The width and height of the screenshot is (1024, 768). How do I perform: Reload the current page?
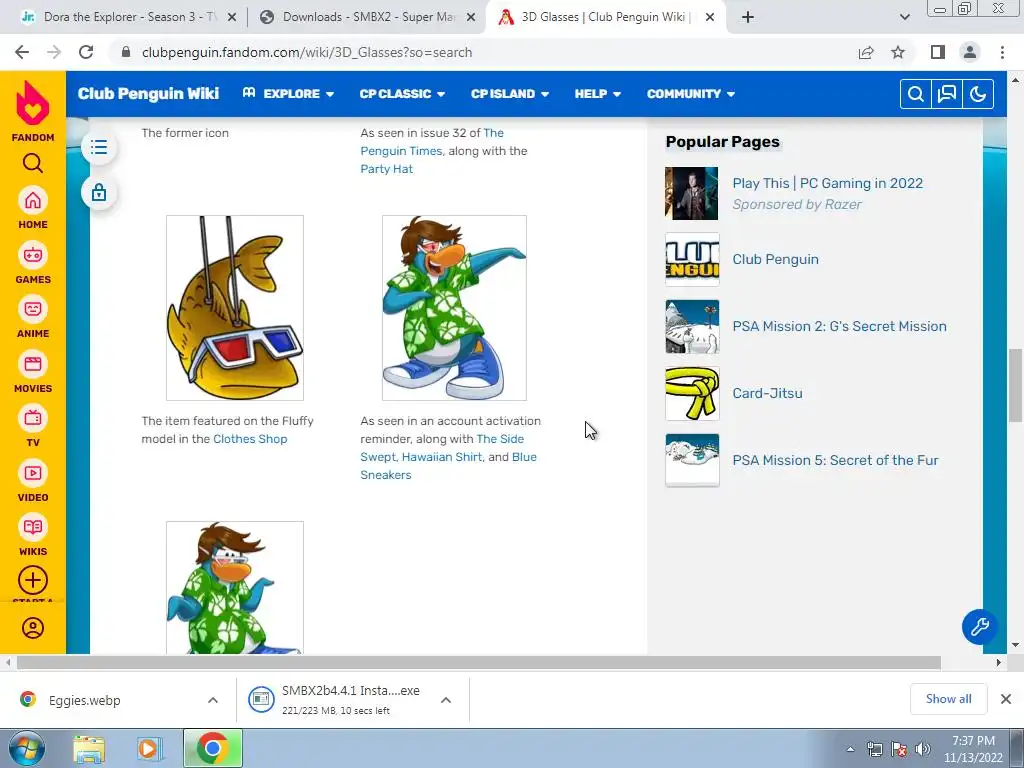click(86, 52)
